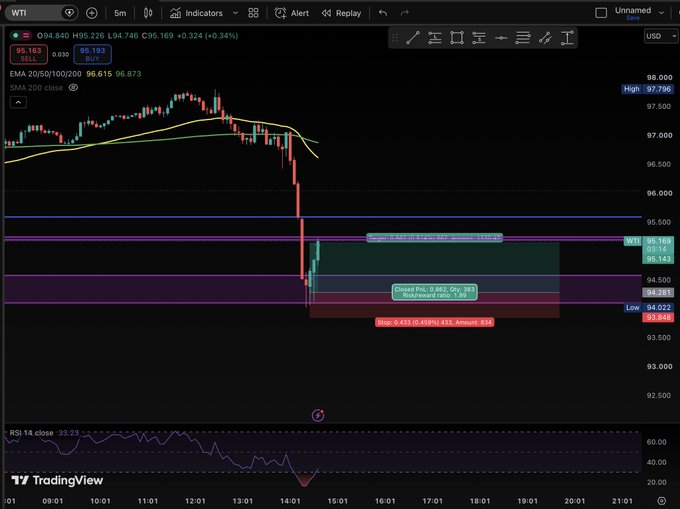680x509 pixels.
Task: Click the pink approximate-data badge
Action: click(x=26, y=36)
